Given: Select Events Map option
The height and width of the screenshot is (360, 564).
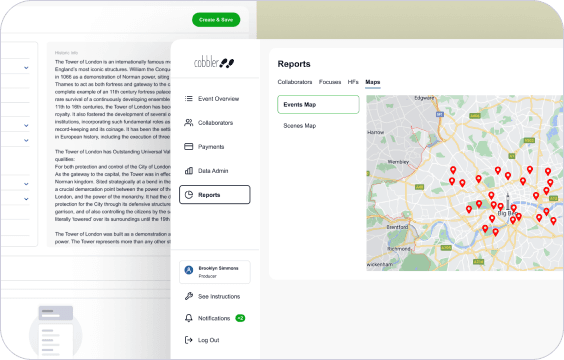Looking at the screenshot, I should pyautogui.click(x=318, y=105).
